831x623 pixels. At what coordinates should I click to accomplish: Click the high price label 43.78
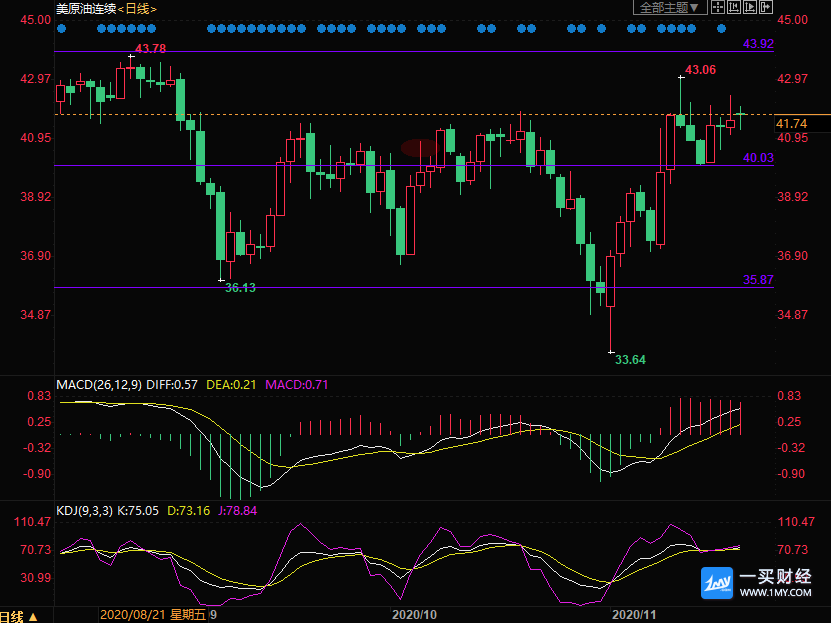[x=151, y=49]
